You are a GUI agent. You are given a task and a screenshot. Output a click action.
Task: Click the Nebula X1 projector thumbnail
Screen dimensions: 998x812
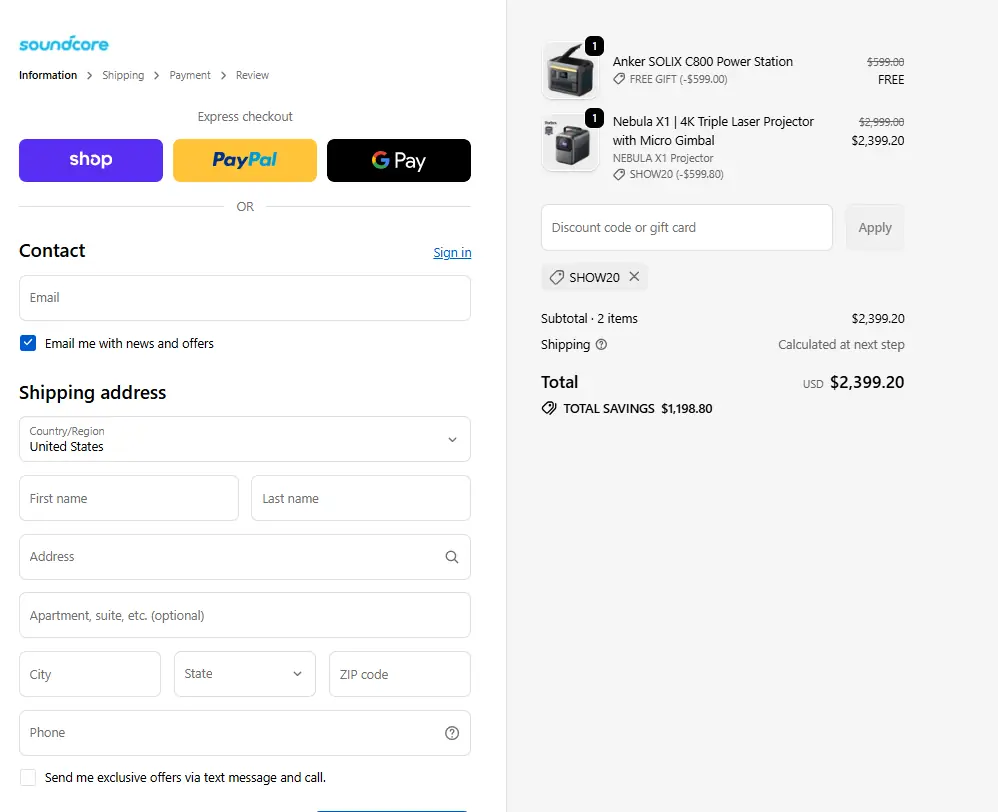pyautogui.click(x=570, y=143)
